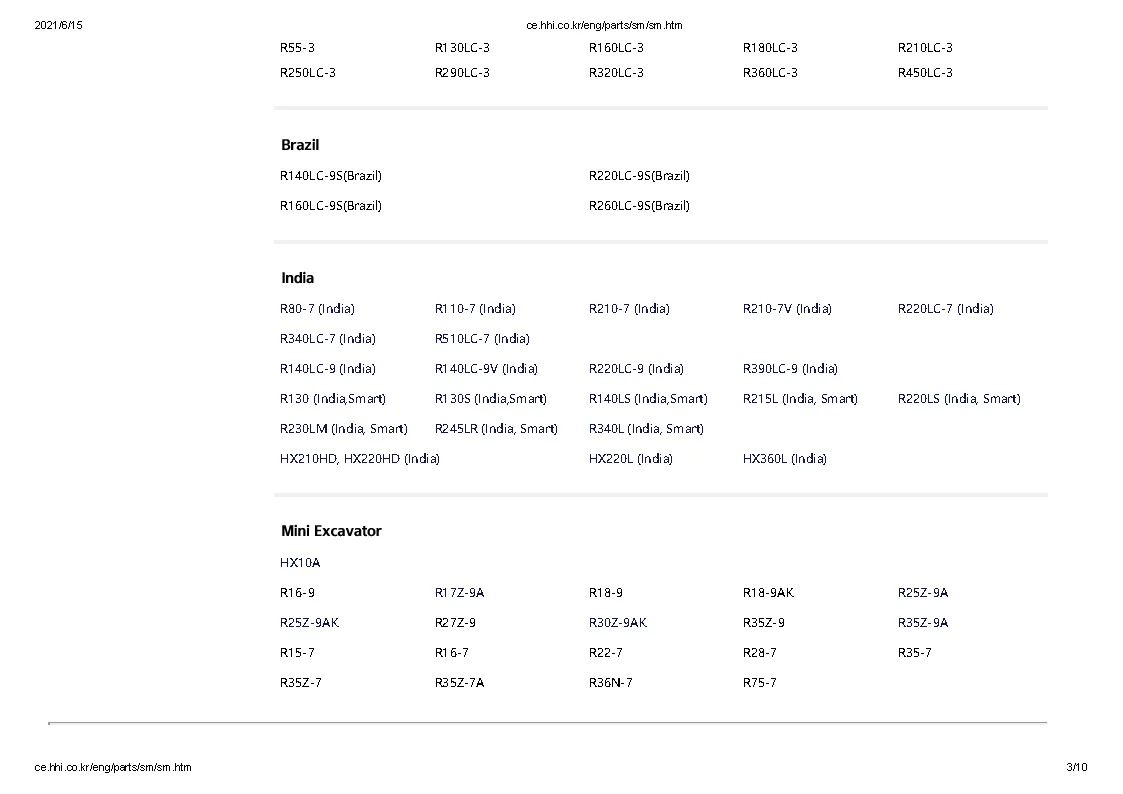Select the R210-7 (India) link
Screen dimensions: 1123x794
click(629, 309)
